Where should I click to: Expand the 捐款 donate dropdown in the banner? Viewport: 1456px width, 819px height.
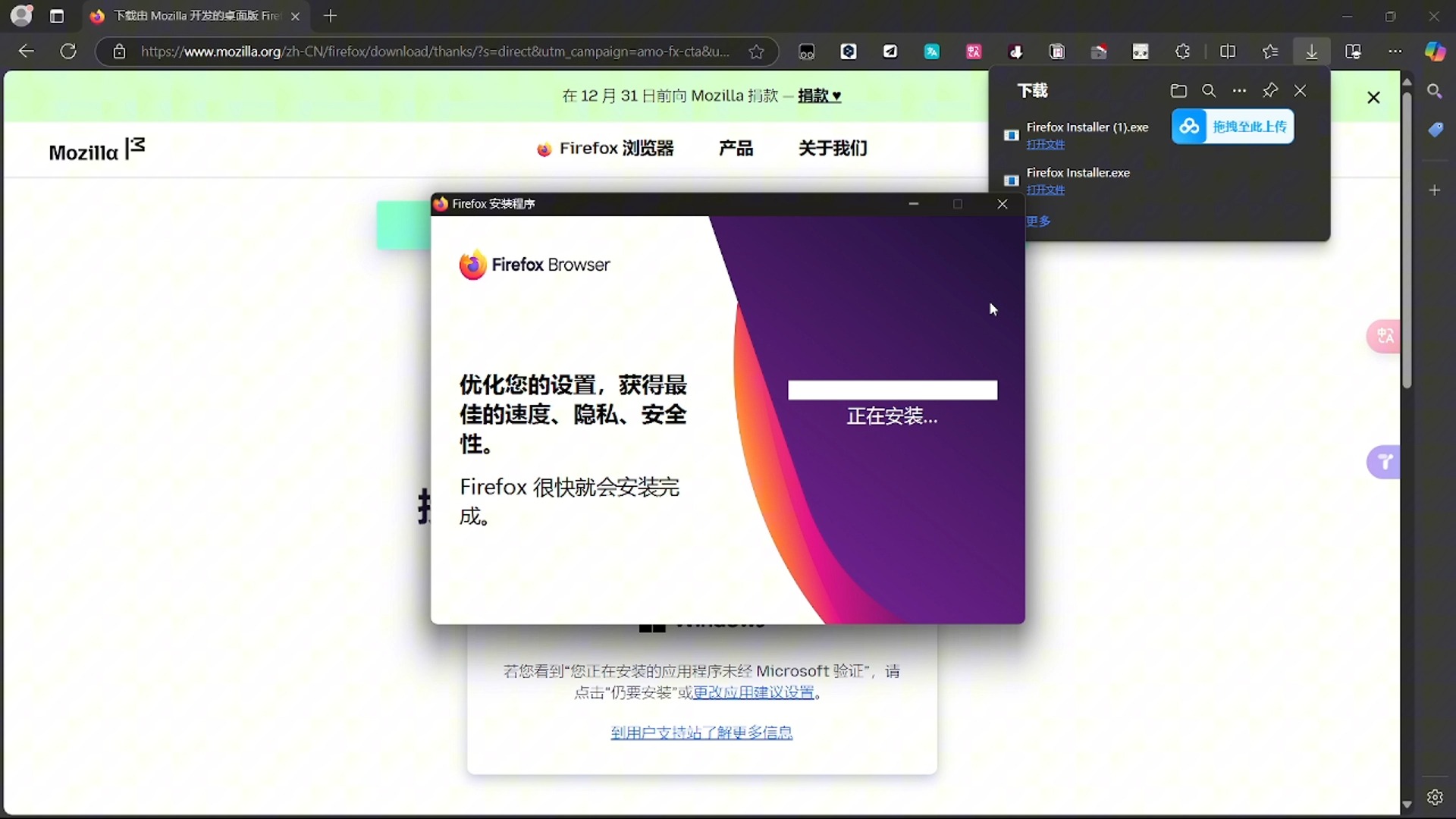(x=819, y=96)
